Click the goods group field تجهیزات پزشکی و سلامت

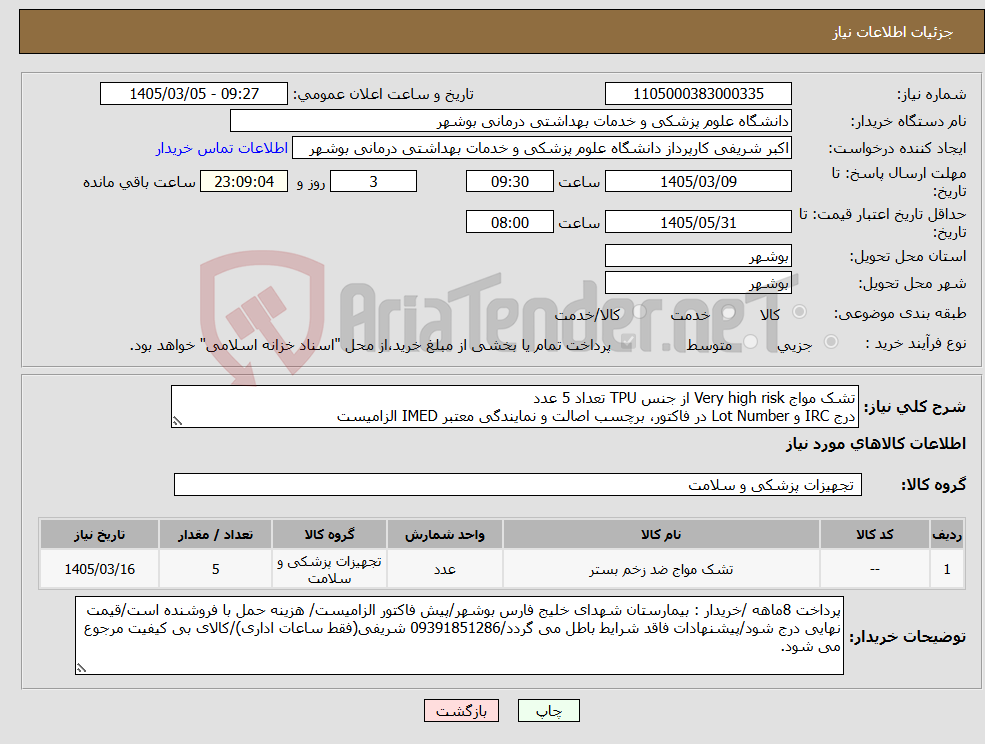pyautogui.click(x=518, y=484)
